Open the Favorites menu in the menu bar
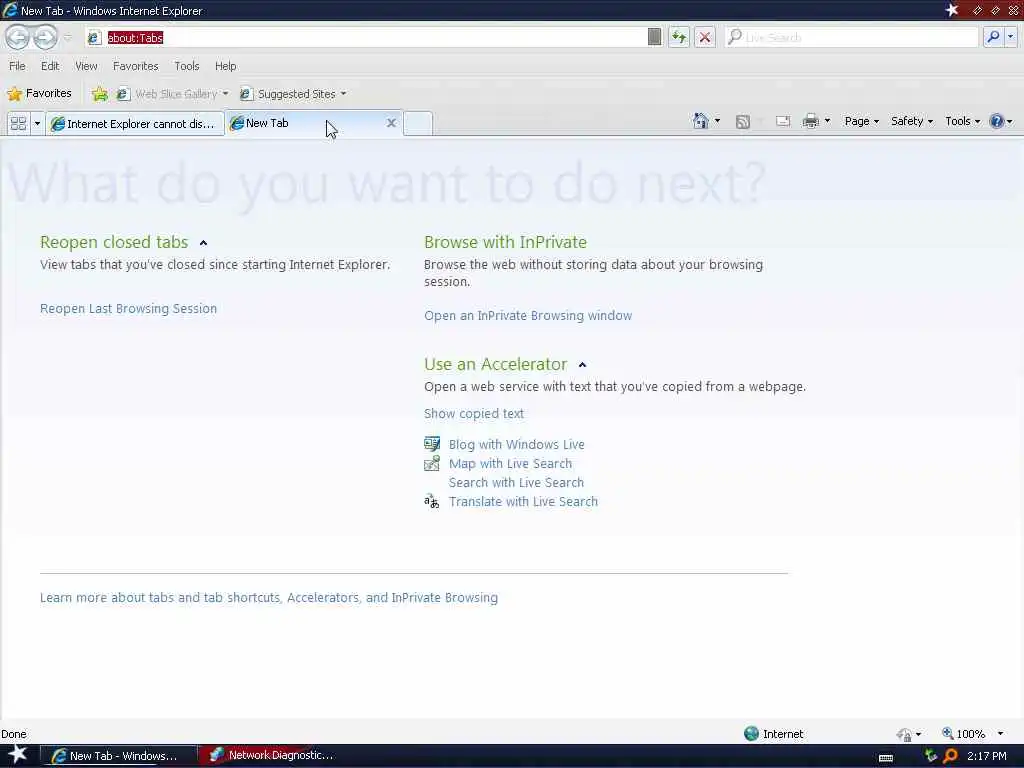The image size is (1024, 768). [135, 66]
